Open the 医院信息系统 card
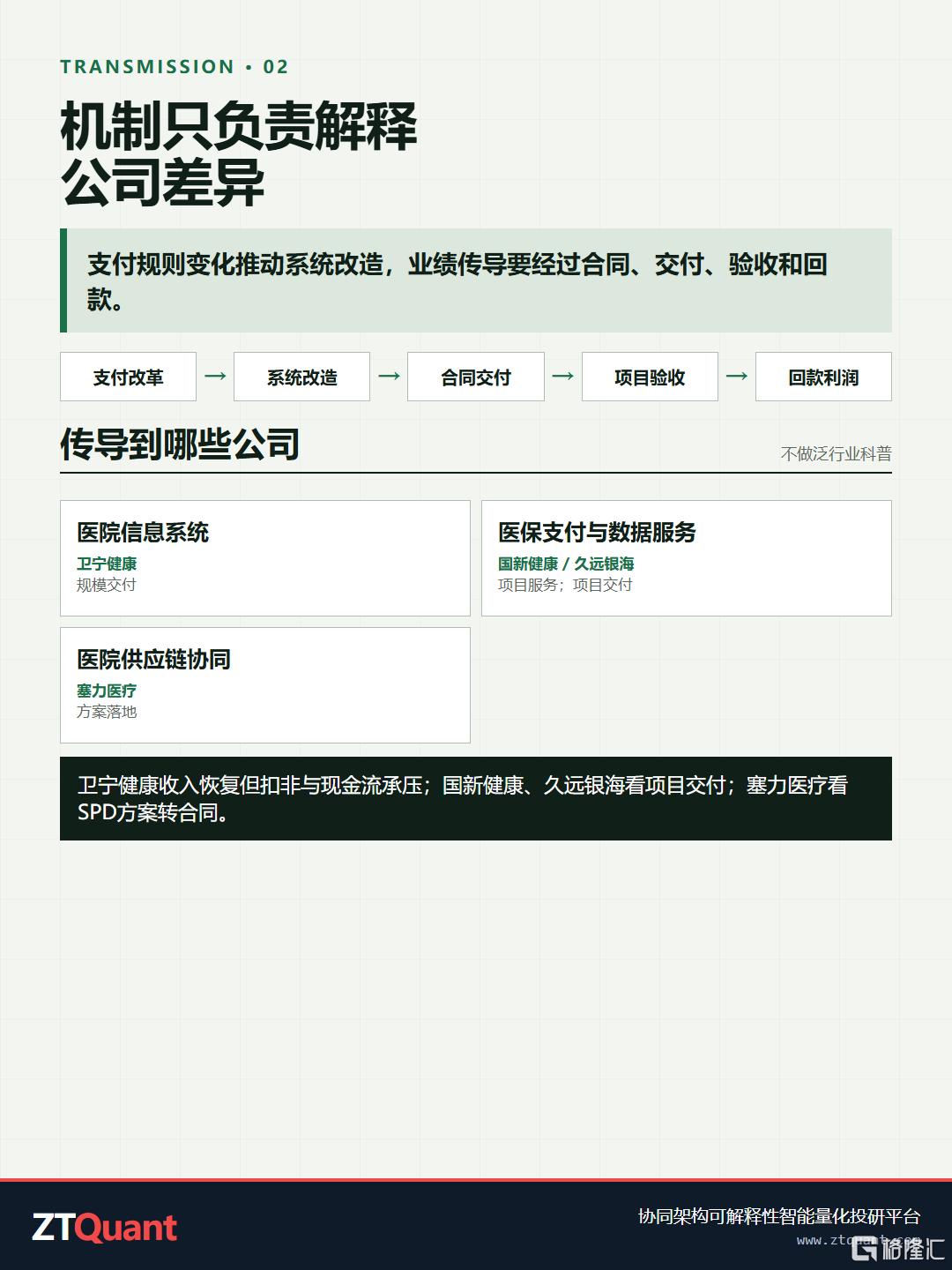The width and height of the screenshot is (952, 1270). point(265,558)
